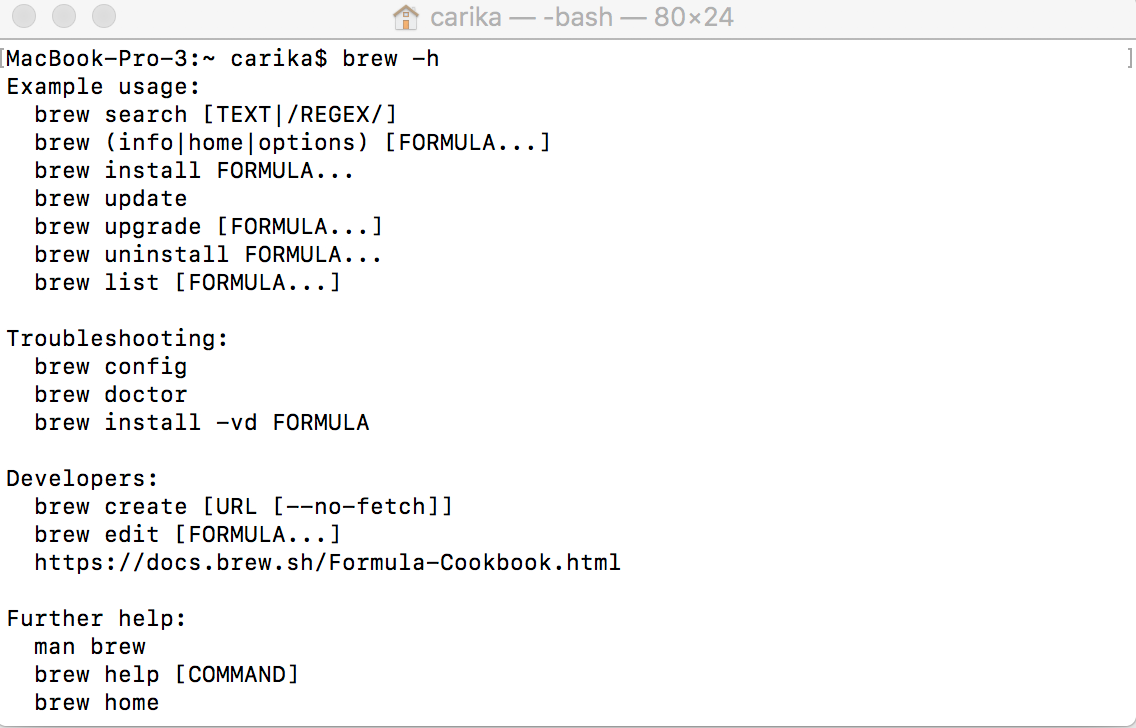Click the yellow minimize button
The height and width of the screenshot is (728, 1136).
click(x=64, y=17)
